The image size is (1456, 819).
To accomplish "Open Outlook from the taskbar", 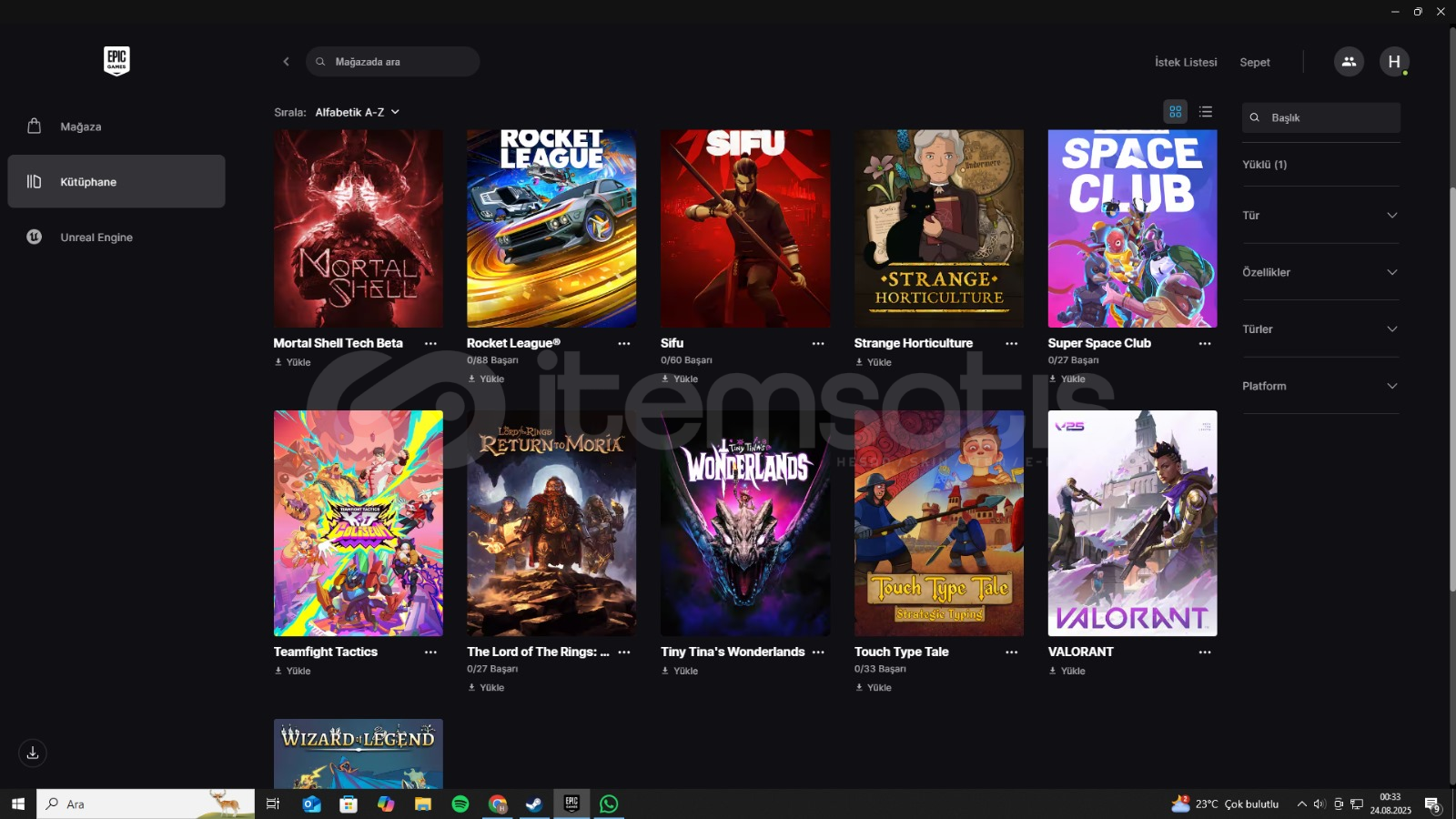I will [x=312, y=804].
